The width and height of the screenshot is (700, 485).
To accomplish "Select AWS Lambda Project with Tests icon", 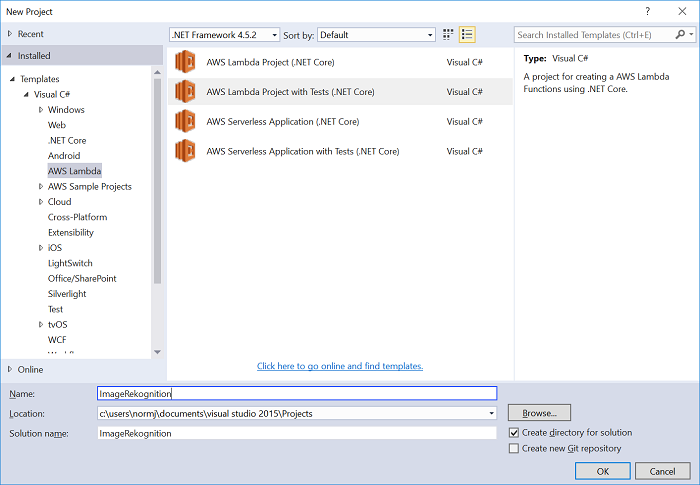I will (x=185, y=92).
